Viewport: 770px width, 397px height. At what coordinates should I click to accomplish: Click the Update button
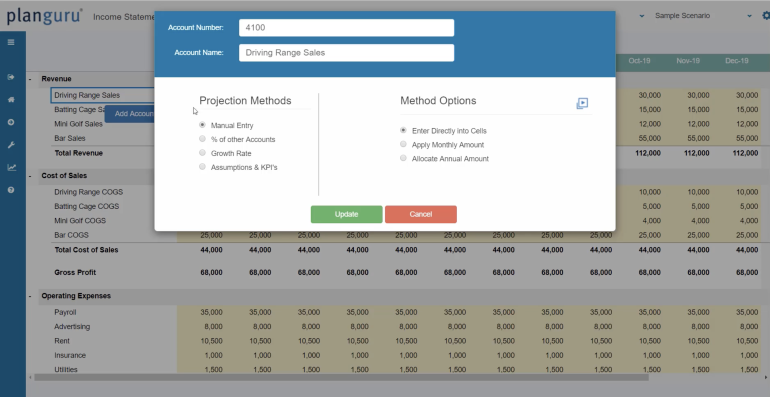coord(347,214)
